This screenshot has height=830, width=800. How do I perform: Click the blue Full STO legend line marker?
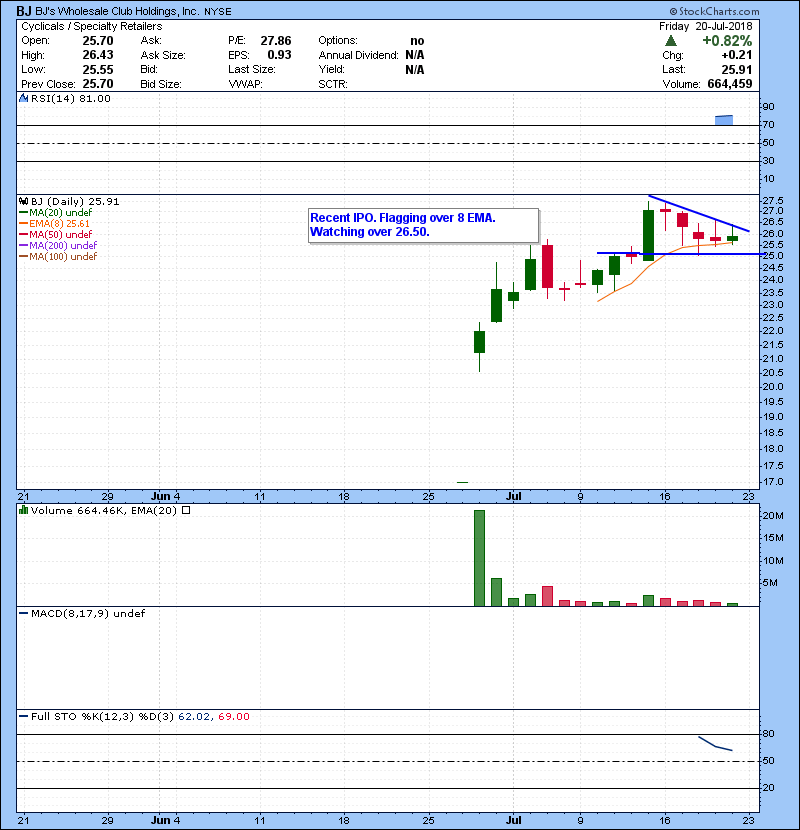pos(23,717)
